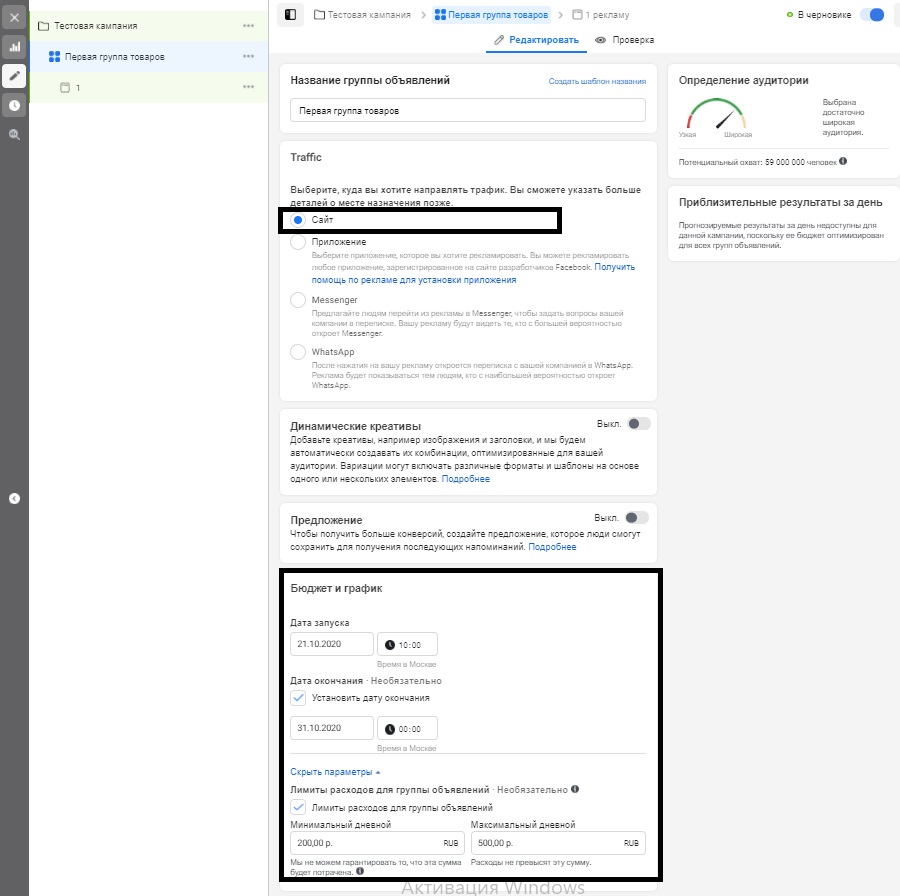Open options menu for Тестовая кампания
The width and height of the screenshot is (900, 896).
(x=249, y=26)
